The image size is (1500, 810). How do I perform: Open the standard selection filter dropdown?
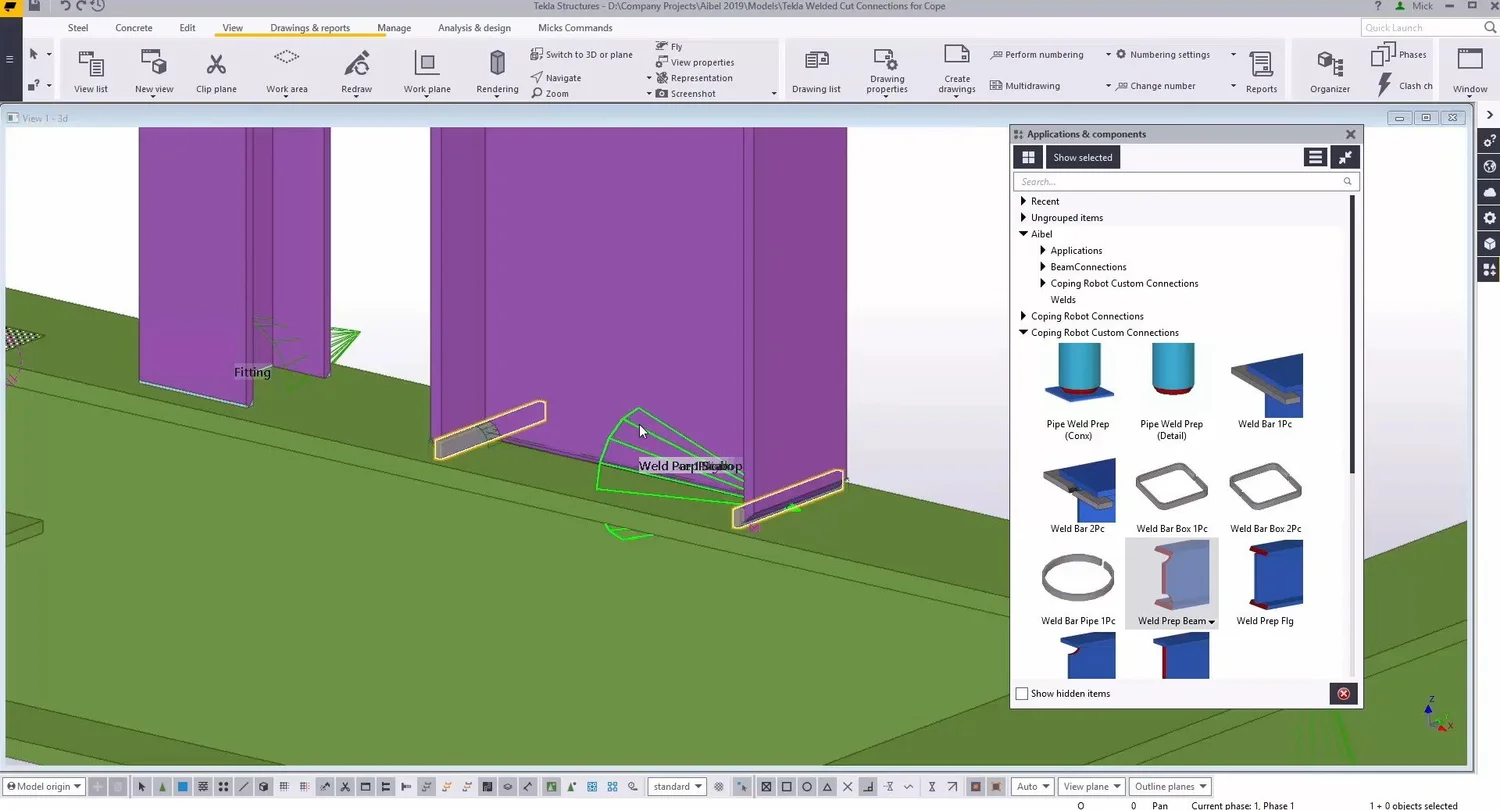(x=677, y=786)
